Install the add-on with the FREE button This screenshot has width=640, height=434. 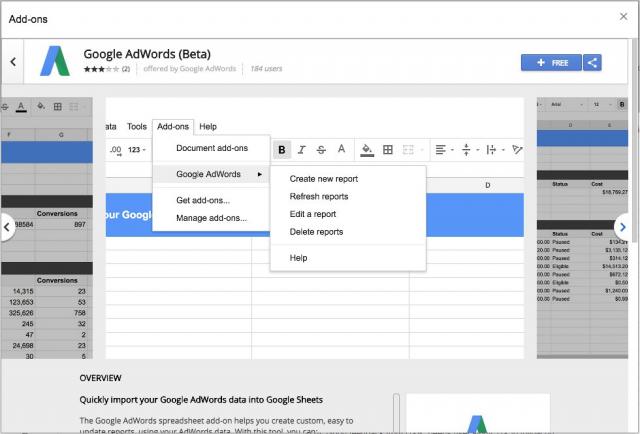click(x=551, y=63)
